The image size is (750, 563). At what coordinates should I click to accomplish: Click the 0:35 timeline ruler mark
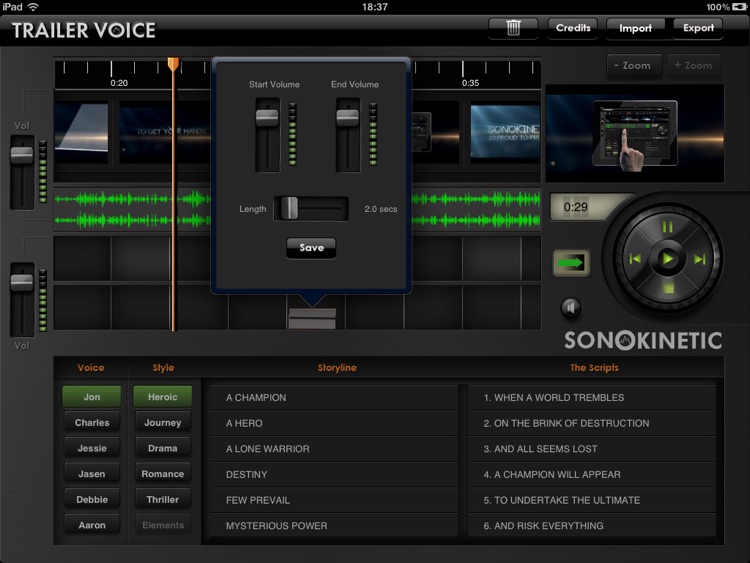pos(470,83)
